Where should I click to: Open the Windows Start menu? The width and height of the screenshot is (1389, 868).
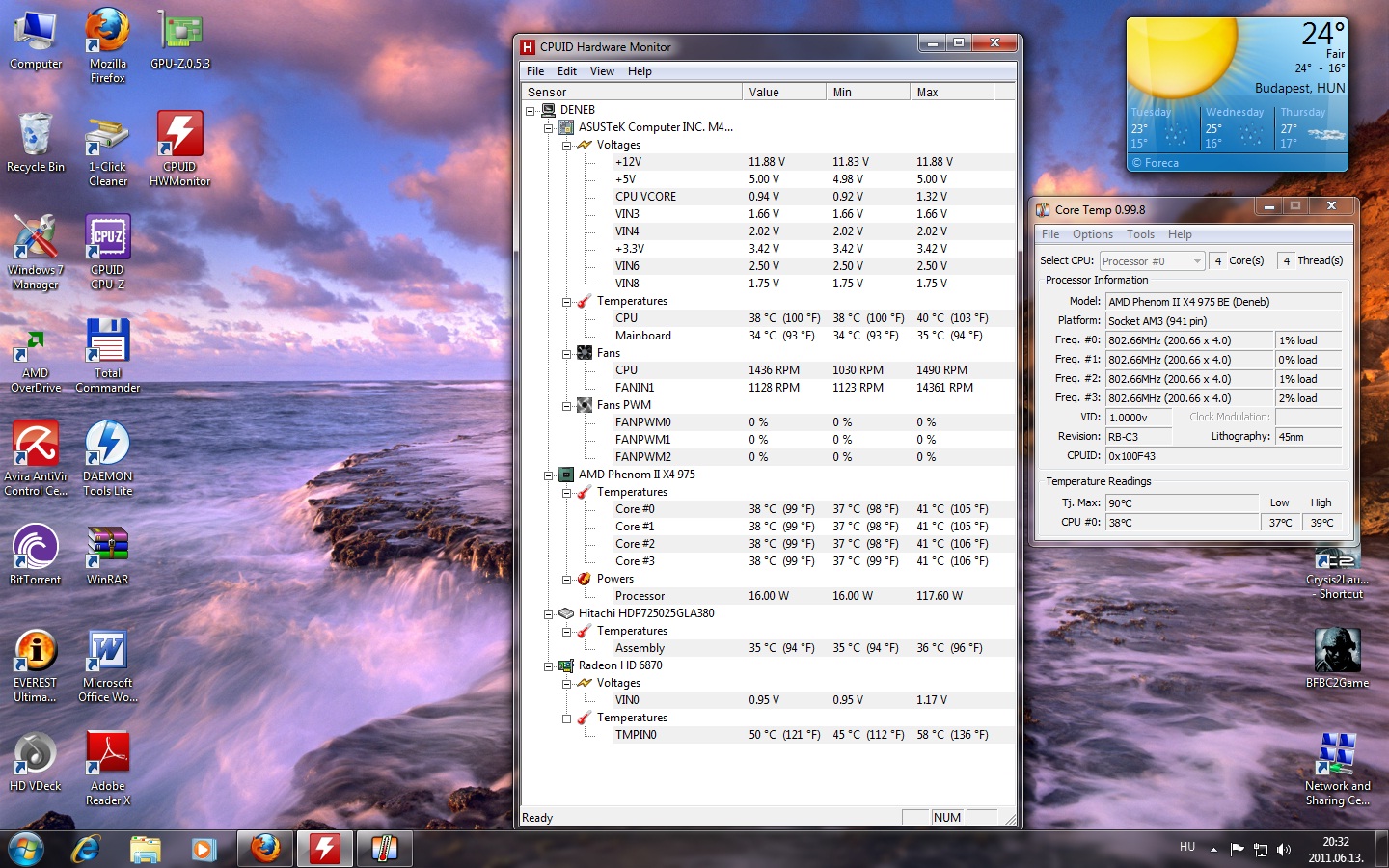tap(26, 850)
